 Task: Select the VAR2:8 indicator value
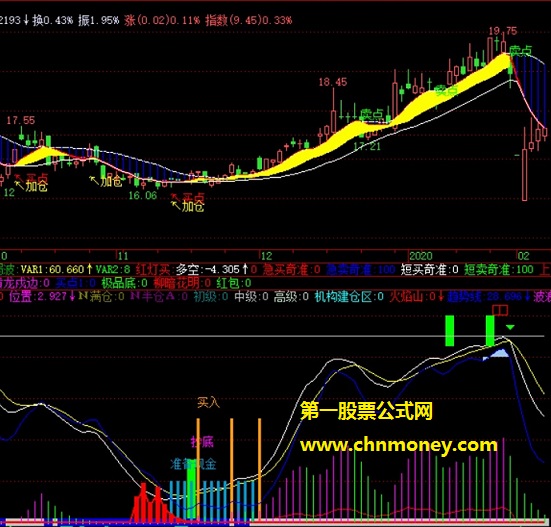[x=113, y=269]
